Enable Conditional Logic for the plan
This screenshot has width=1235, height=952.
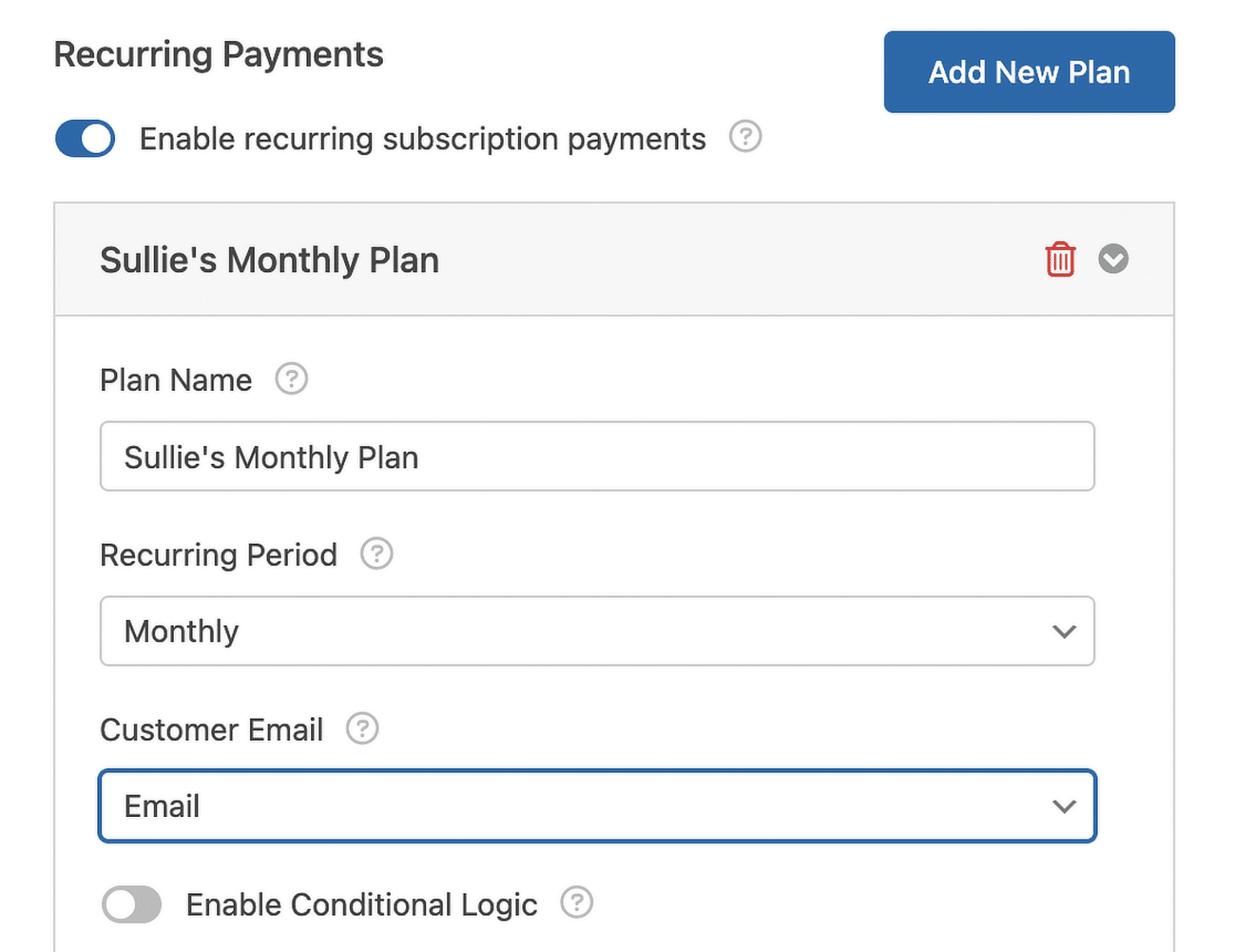tap(131, 905)
